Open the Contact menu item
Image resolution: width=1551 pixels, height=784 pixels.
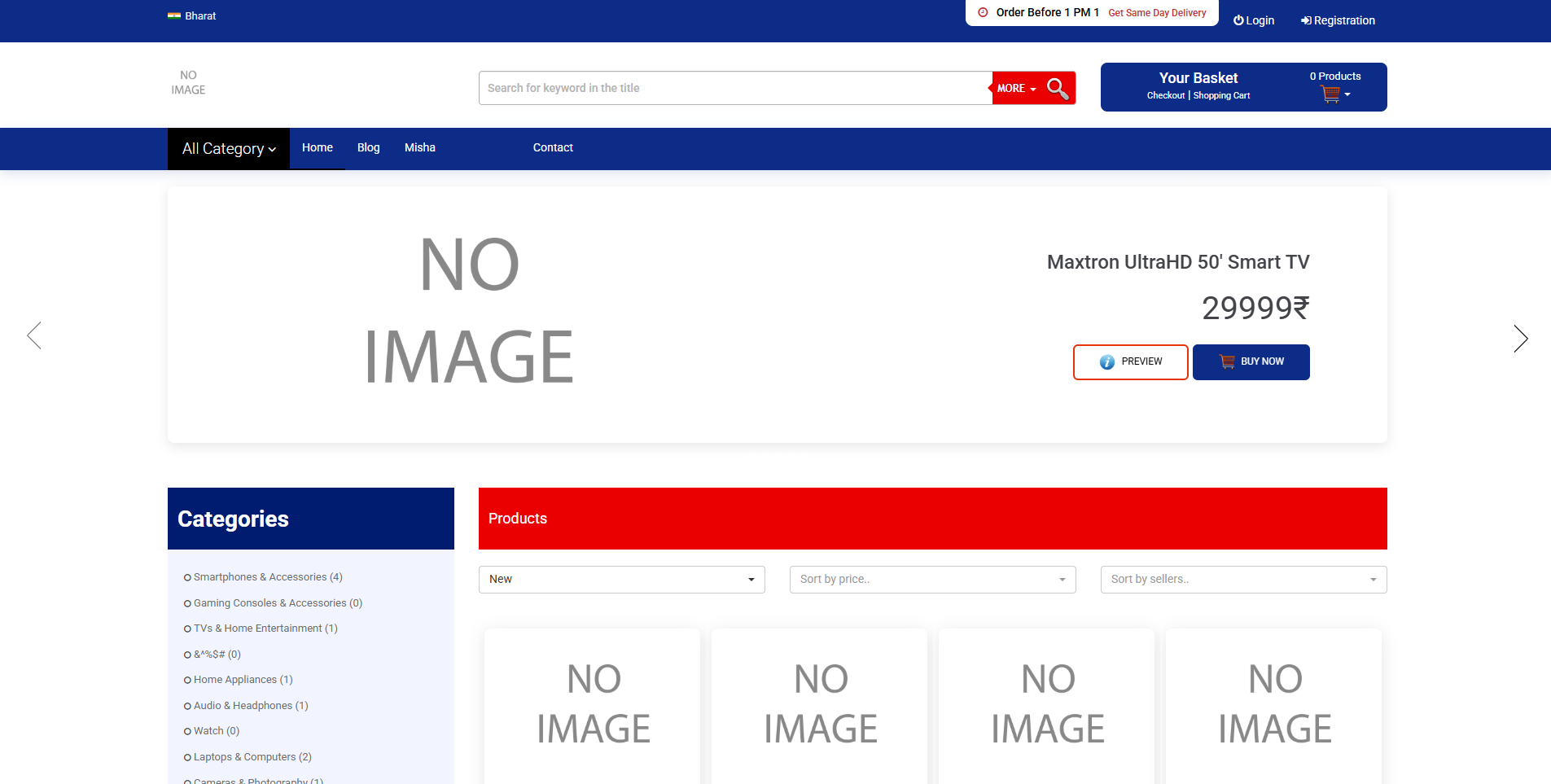(x=553, y=148)
